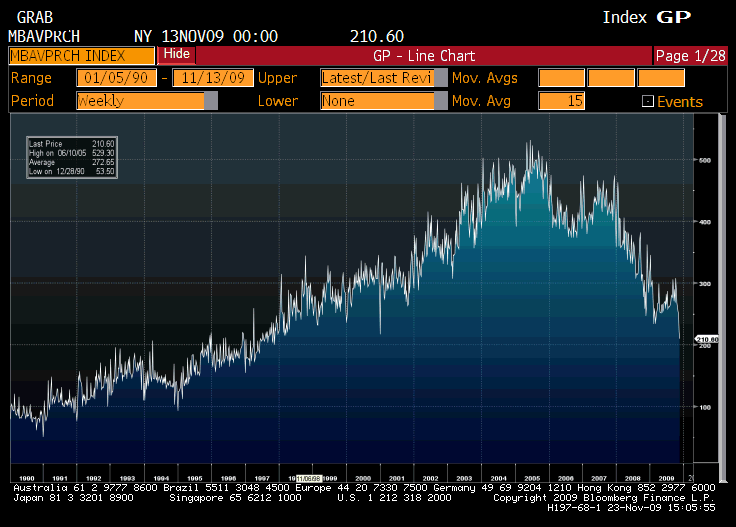Image resolution: width=736 pixels, height=527 pixels.
Task: Click the 210.60 last price axis marker
Action: pos(707,339)
